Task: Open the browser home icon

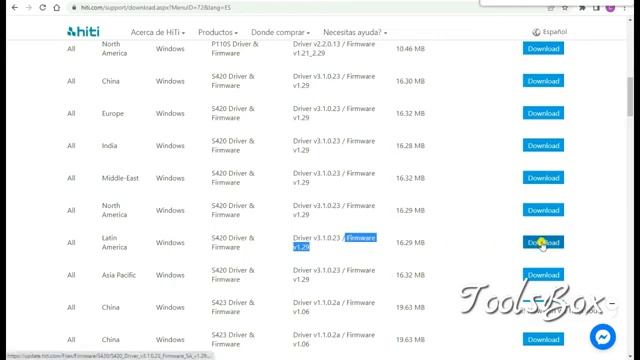Action: click(x=57, y=8)
